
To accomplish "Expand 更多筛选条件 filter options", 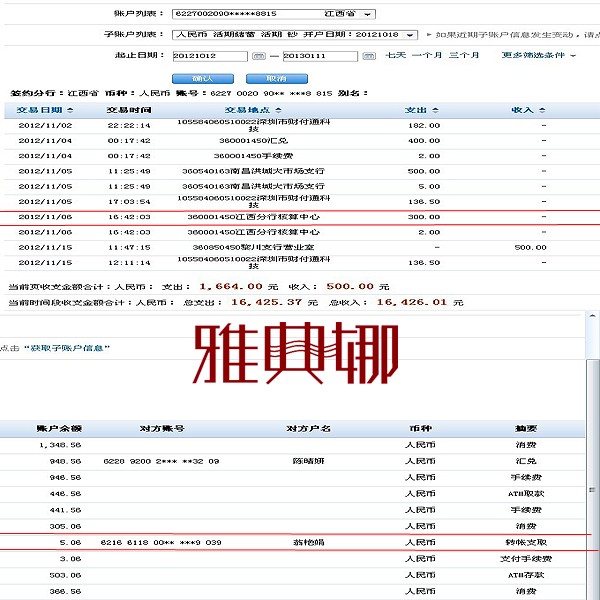I will [539, 55].
